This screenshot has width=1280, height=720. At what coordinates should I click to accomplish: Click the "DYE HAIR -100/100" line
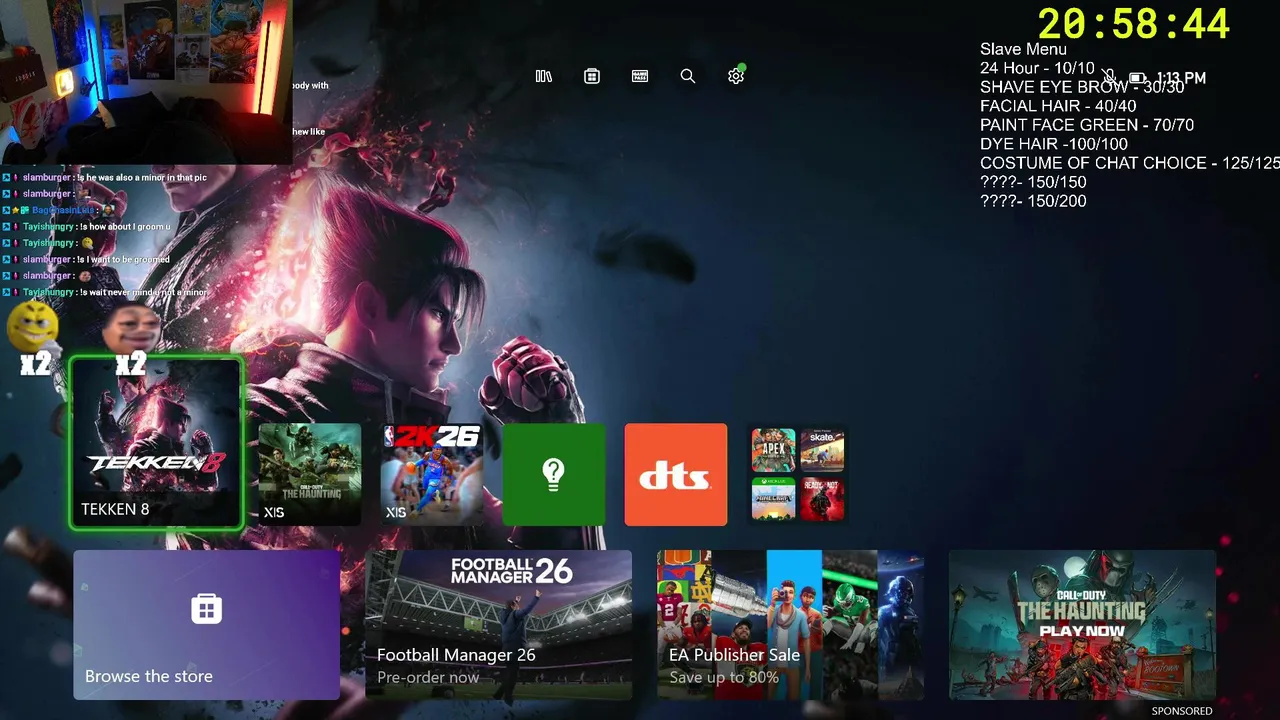[1054, 144]
